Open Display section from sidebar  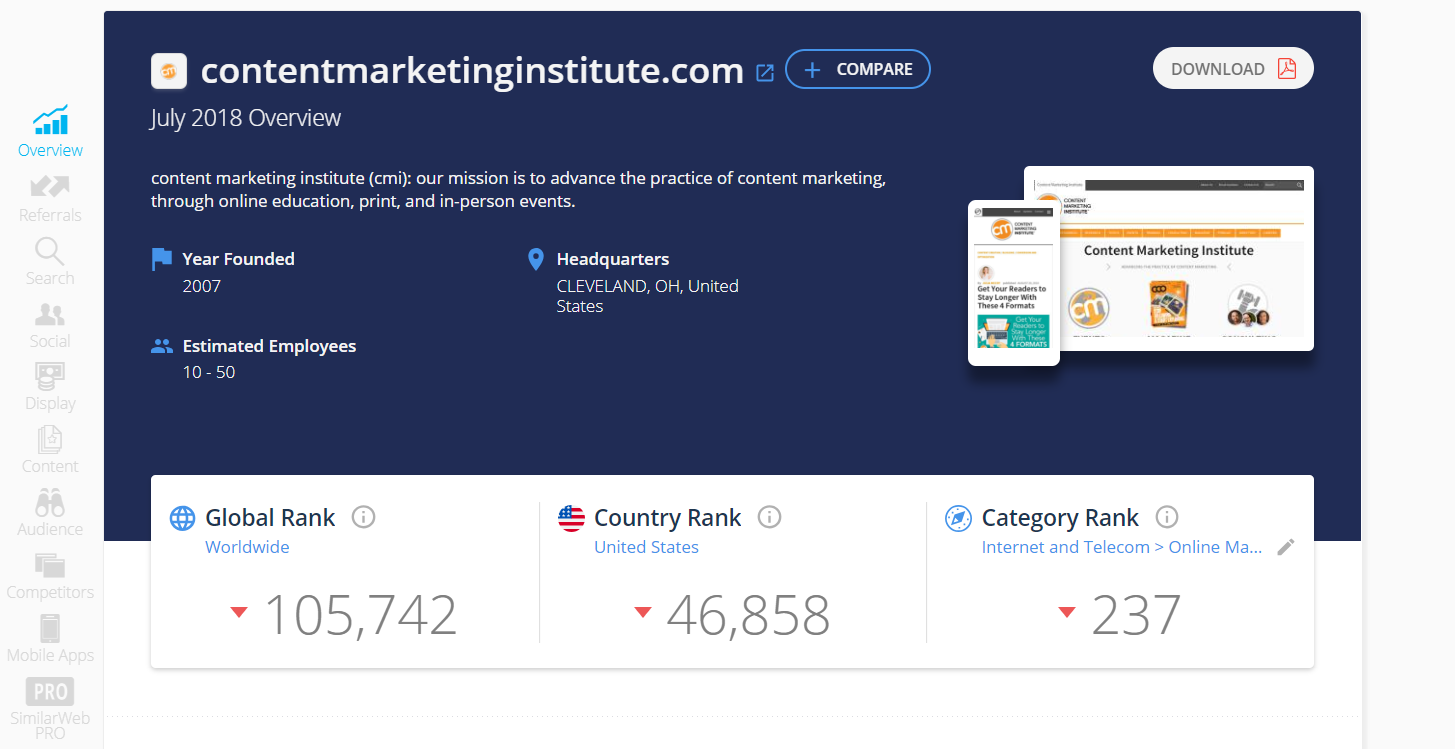(x=50, y=388)
